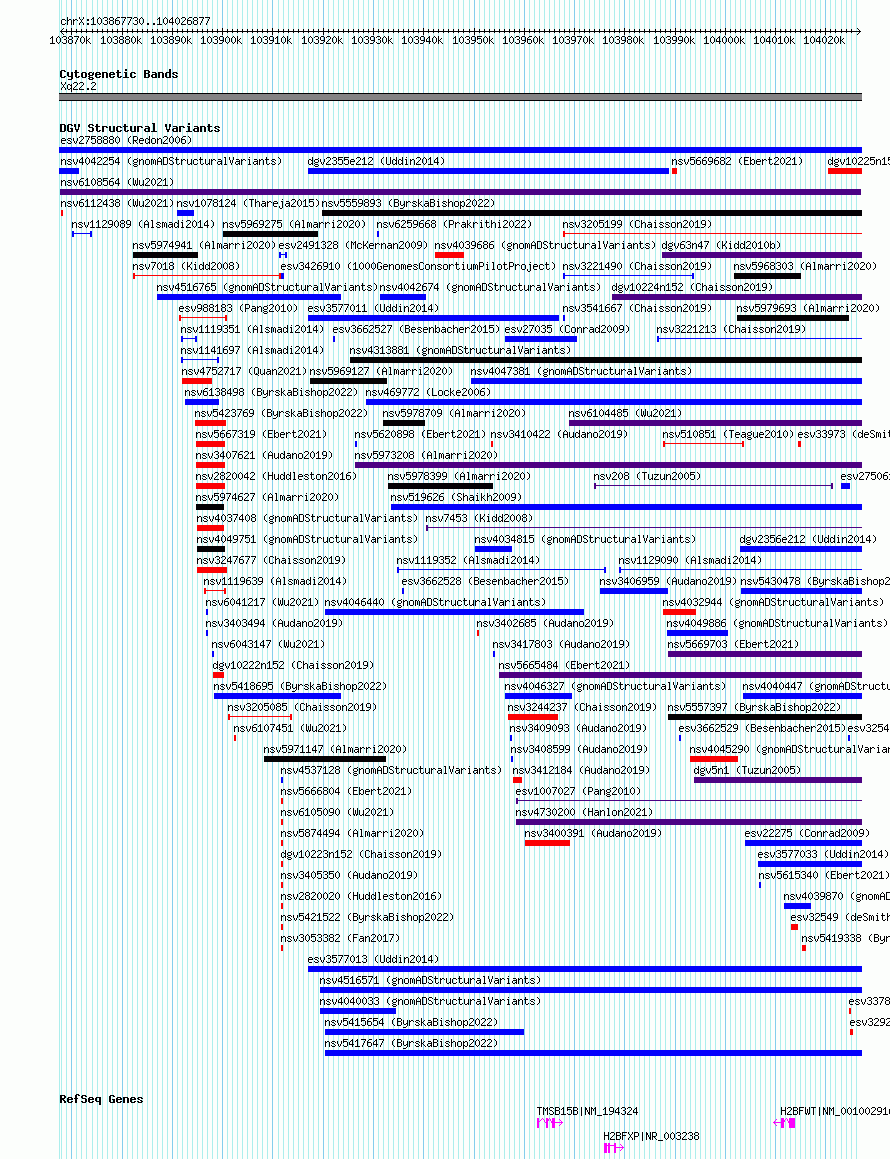Click the nsv6108564 (Wu2021) label
This screenshot has width=890, height=1159.
coord(117,182)
